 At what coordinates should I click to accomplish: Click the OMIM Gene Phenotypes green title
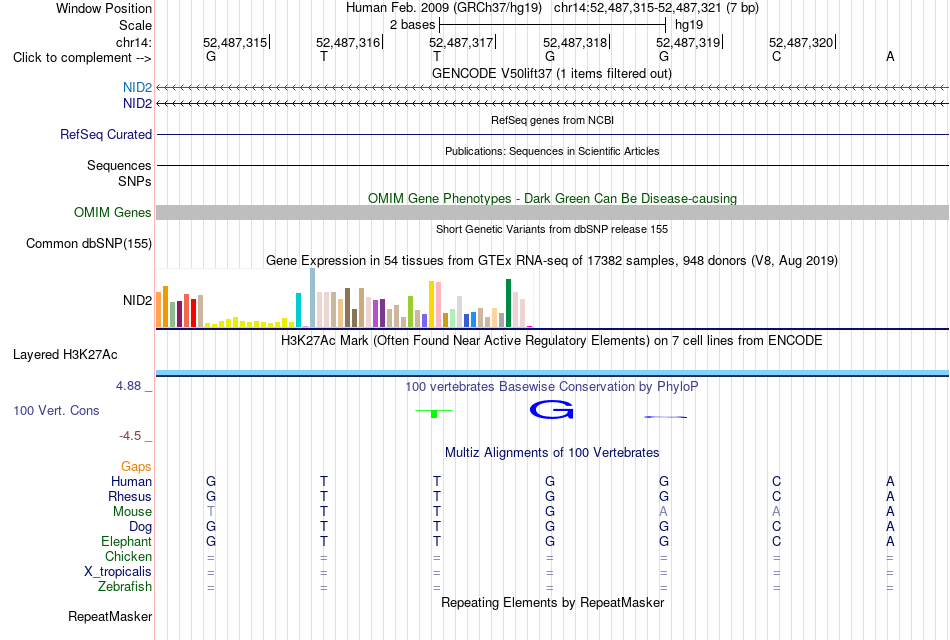click(552, 198)
